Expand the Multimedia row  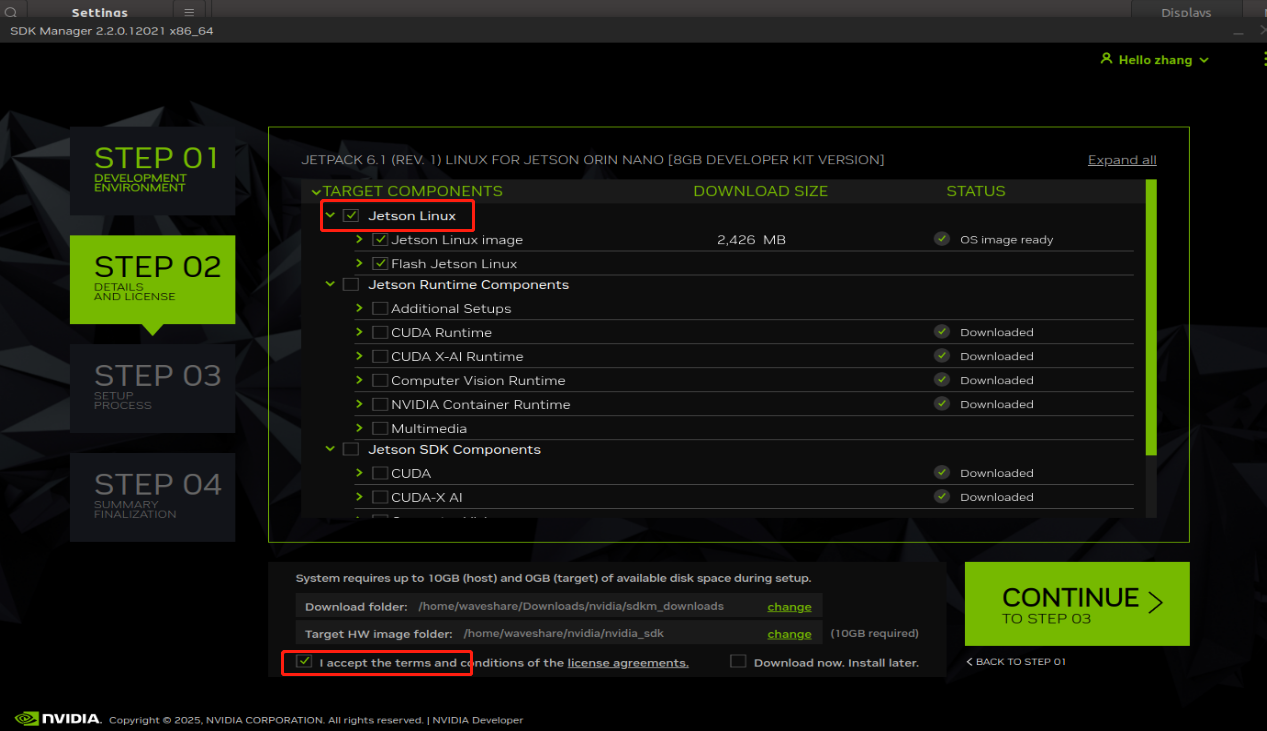(359, 428)
